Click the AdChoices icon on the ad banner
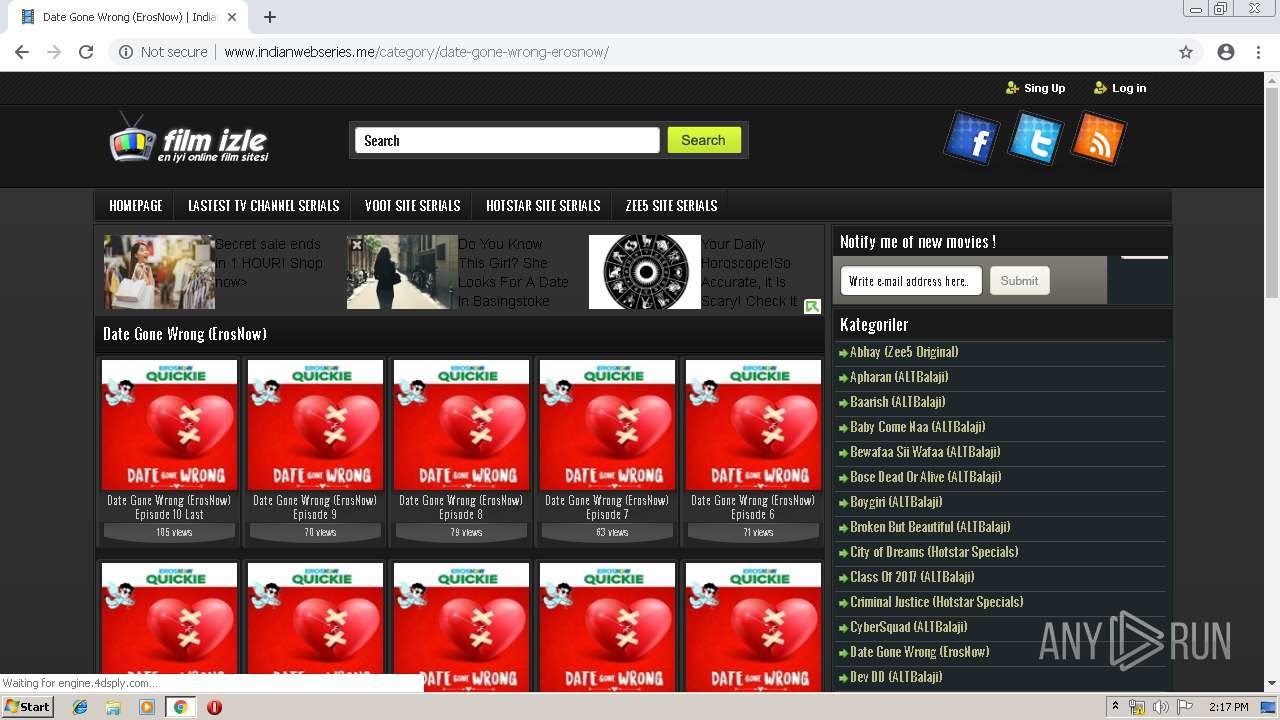The width and height of the screenshot is (1280, 720). pos(812,306)
